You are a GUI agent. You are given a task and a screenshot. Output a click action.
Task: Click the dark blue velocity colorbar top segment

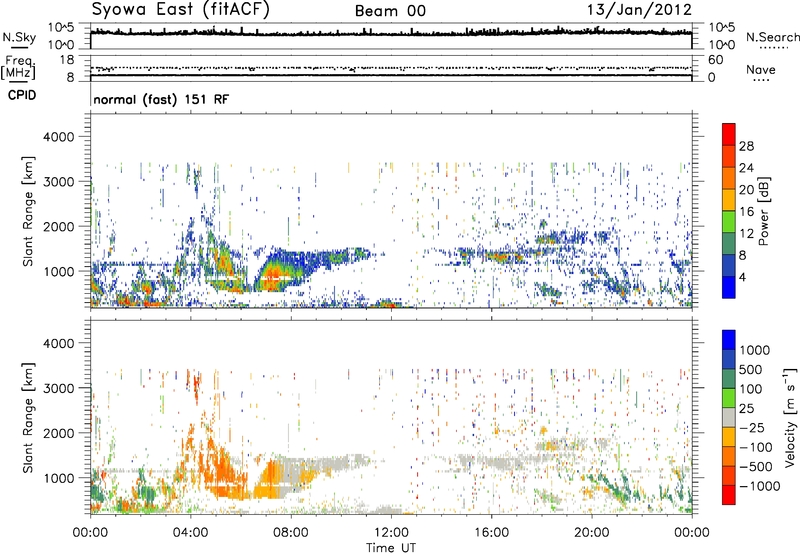point(729,340)
